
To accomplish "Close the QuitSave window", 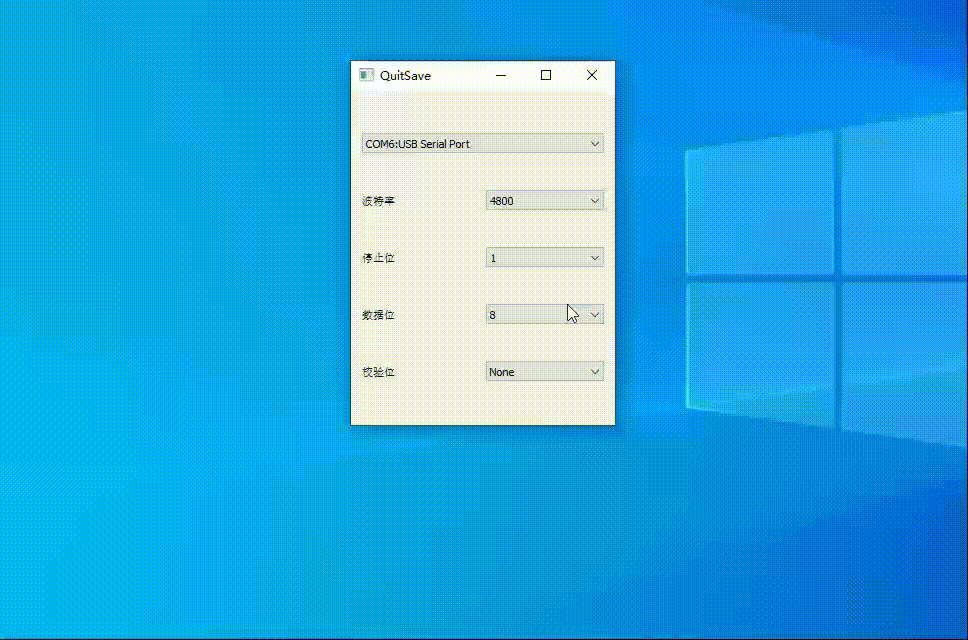I will click(591, 75).
